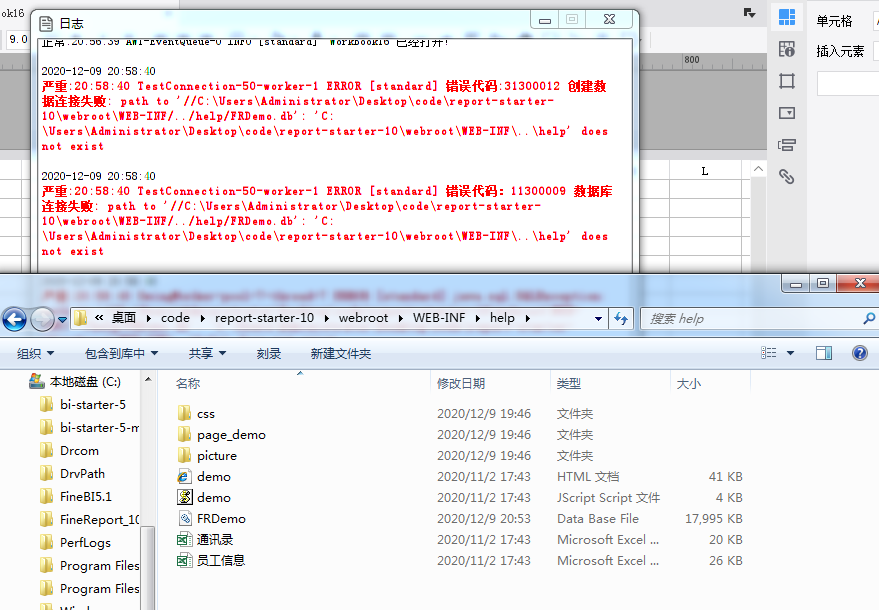Screen dimensions: 879x610
Task: Open Explorer help question mark
Action: (x=859, y=353)
